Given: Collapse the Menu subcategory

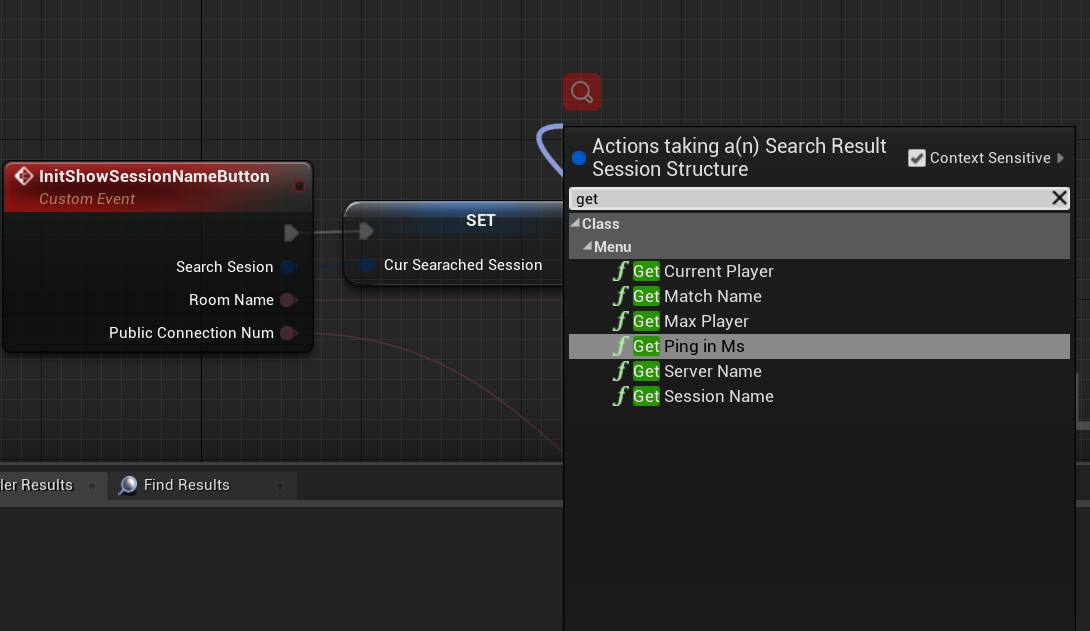Looking at the screenshot, I should point(587,246).
